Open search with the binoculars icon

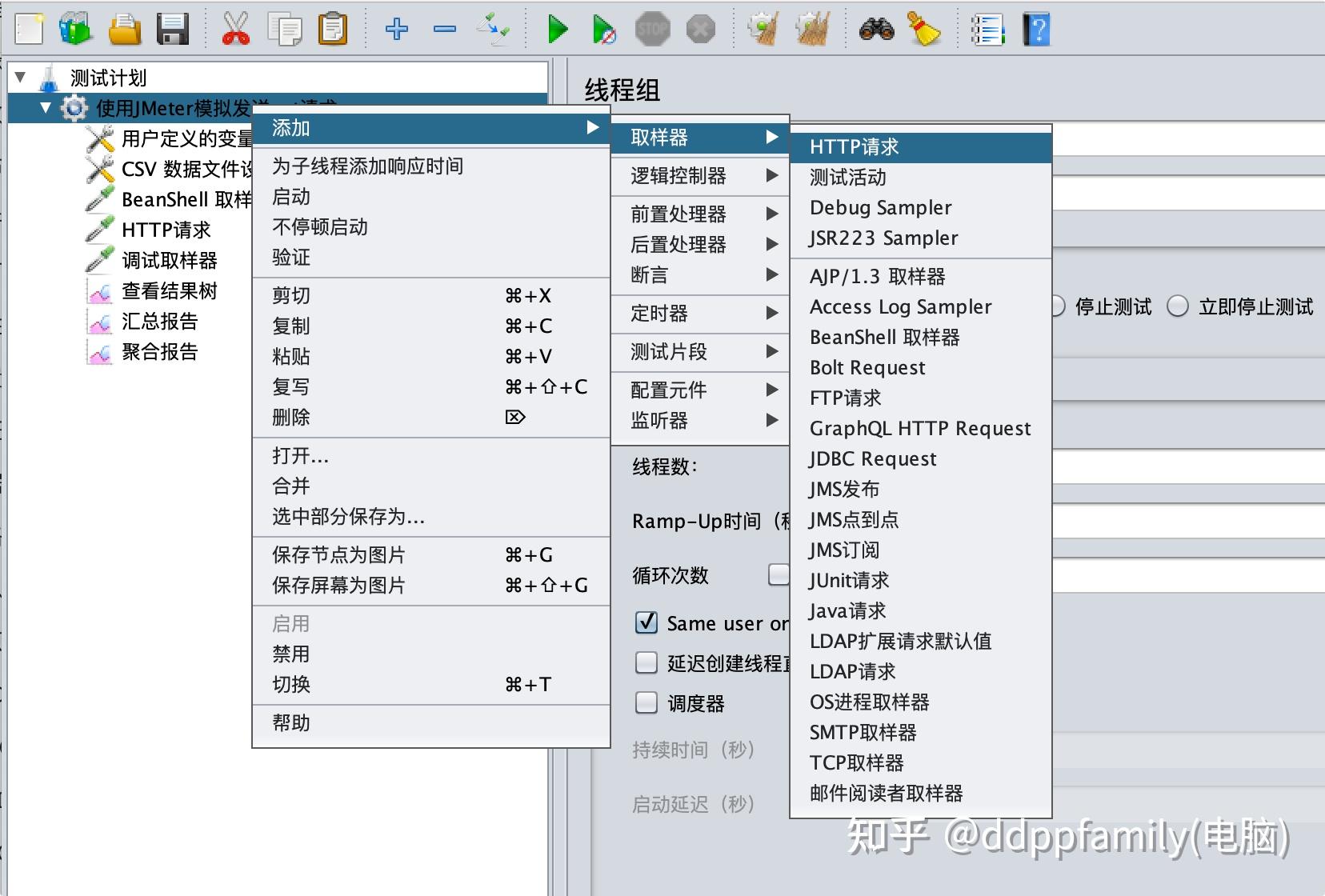point(876,28)
